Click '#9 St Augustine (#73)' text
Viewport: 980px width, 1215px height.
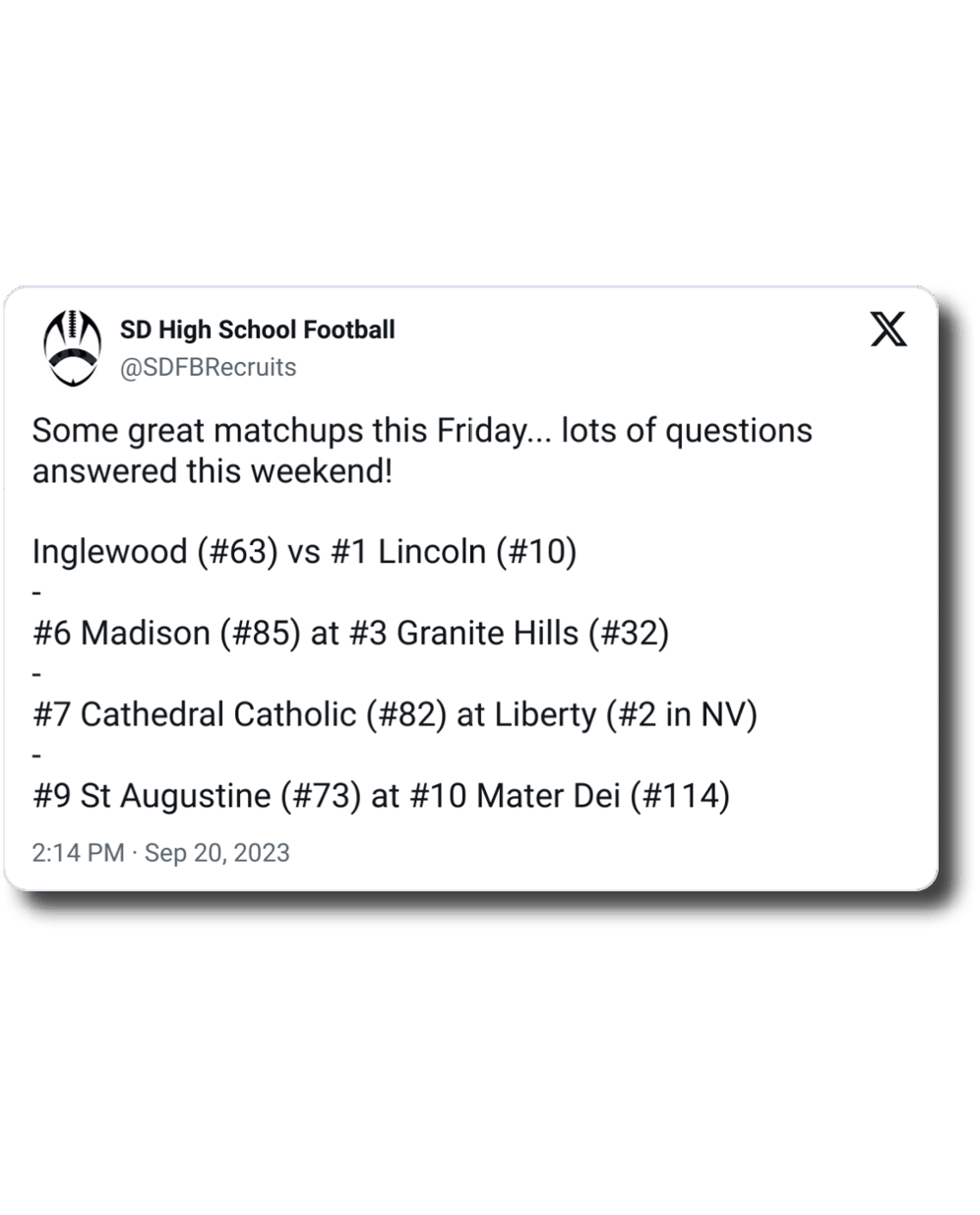[x=197, y=795]
